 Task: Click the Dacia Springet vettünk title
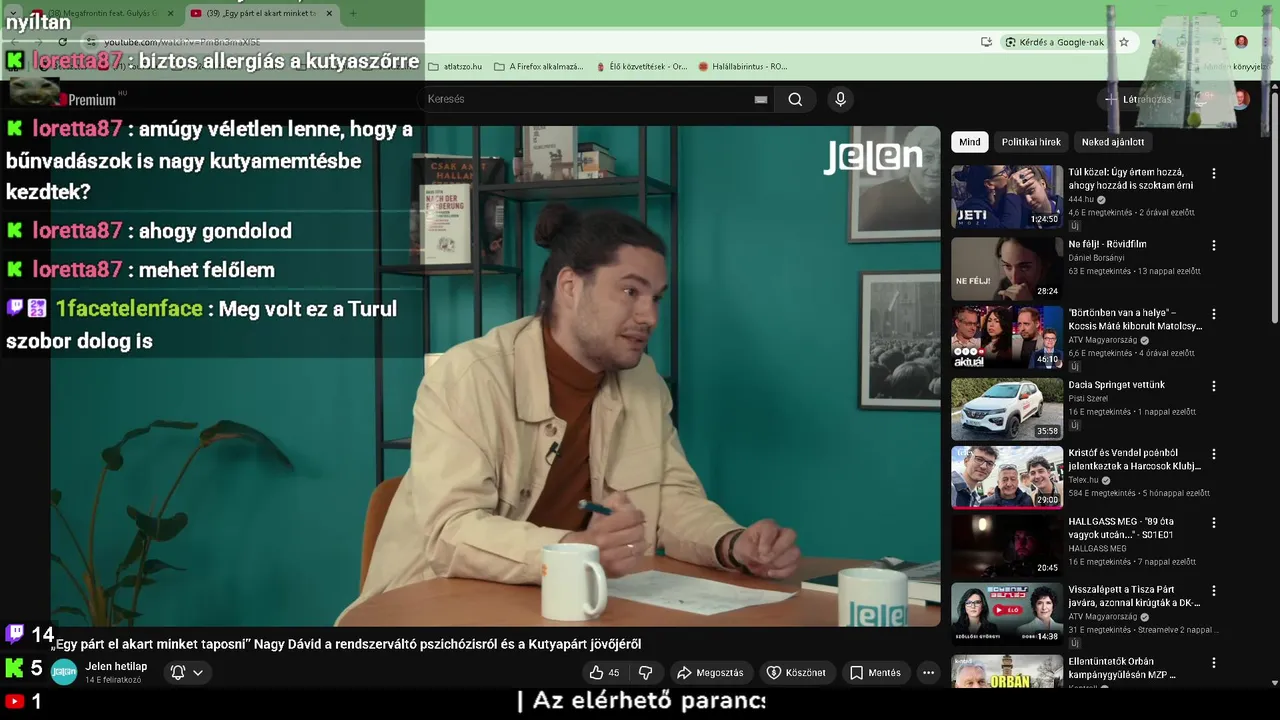tap(1116, 385)
